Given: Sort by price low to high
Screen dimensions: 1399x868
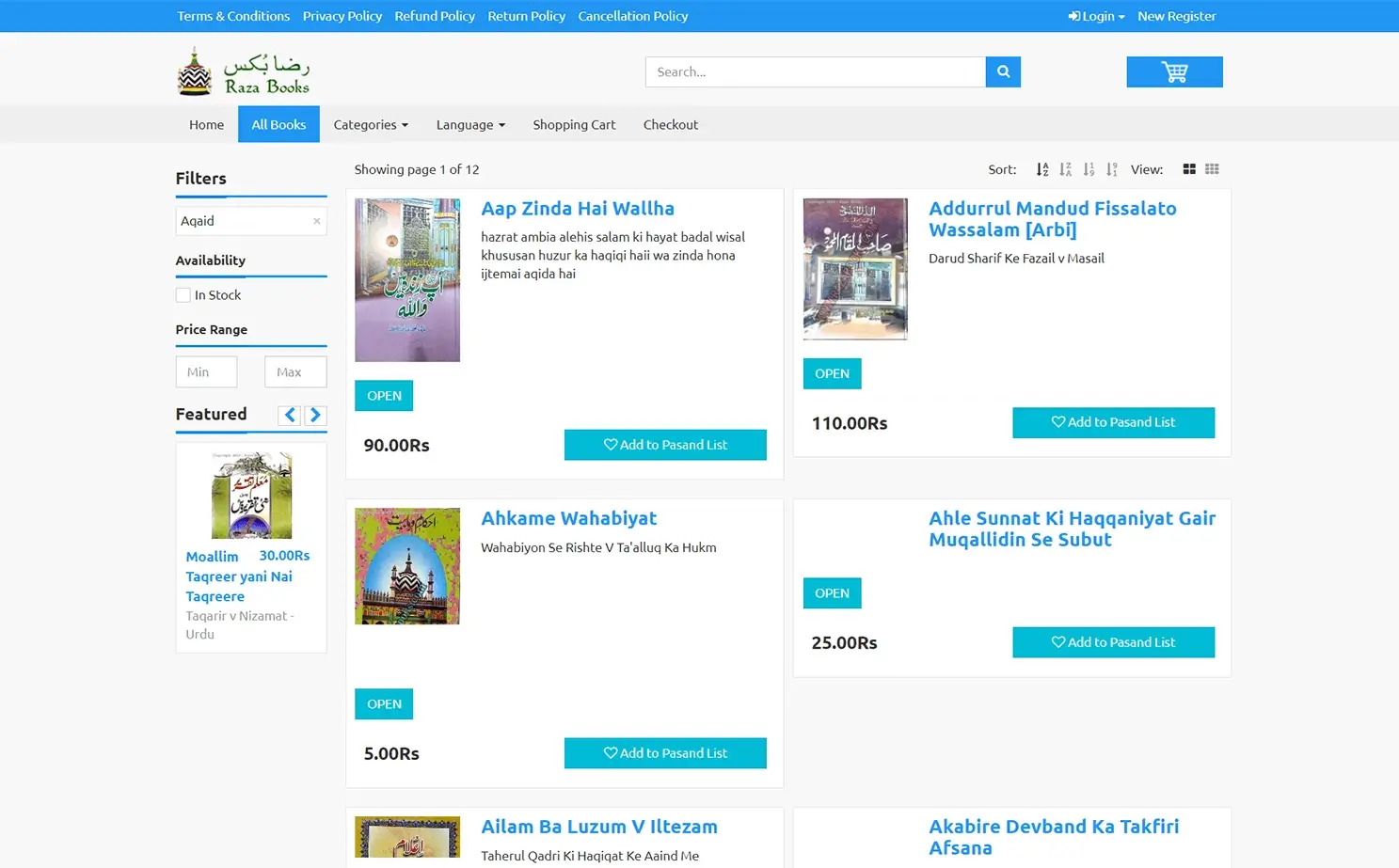Looking at the screenshot, I should pyautogui.click(x=1089, y=169).
